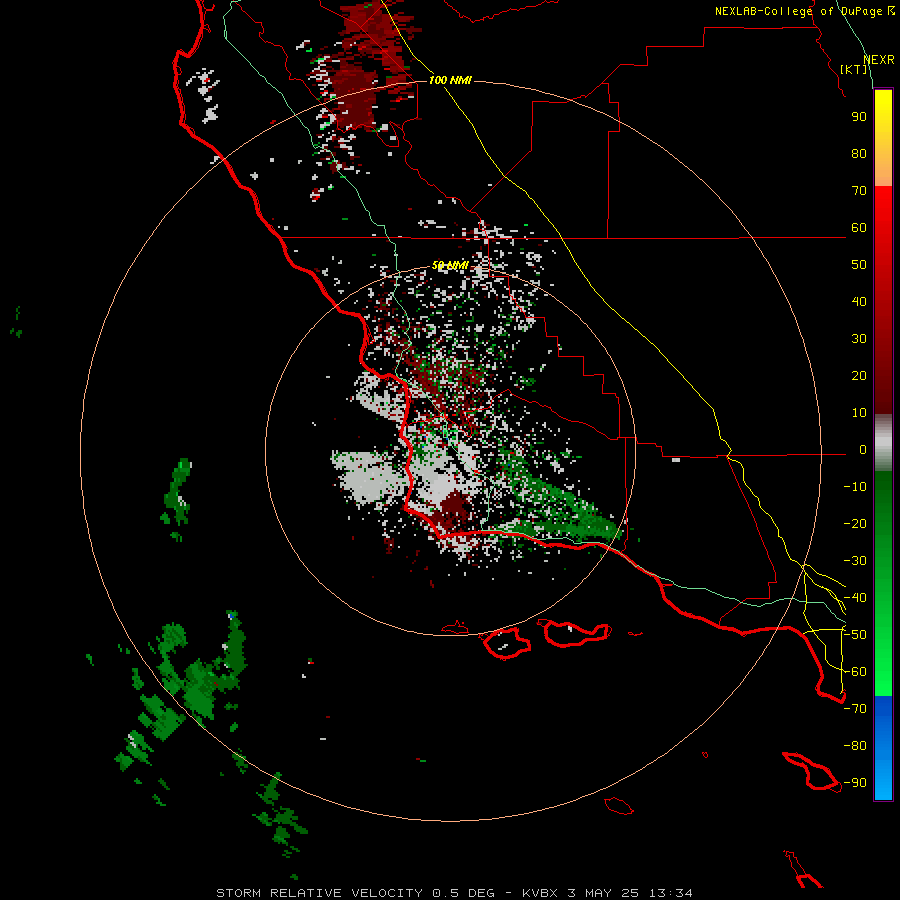Click the NEXR label above the color bar
The image size is (900, 900).
(879, 60)
